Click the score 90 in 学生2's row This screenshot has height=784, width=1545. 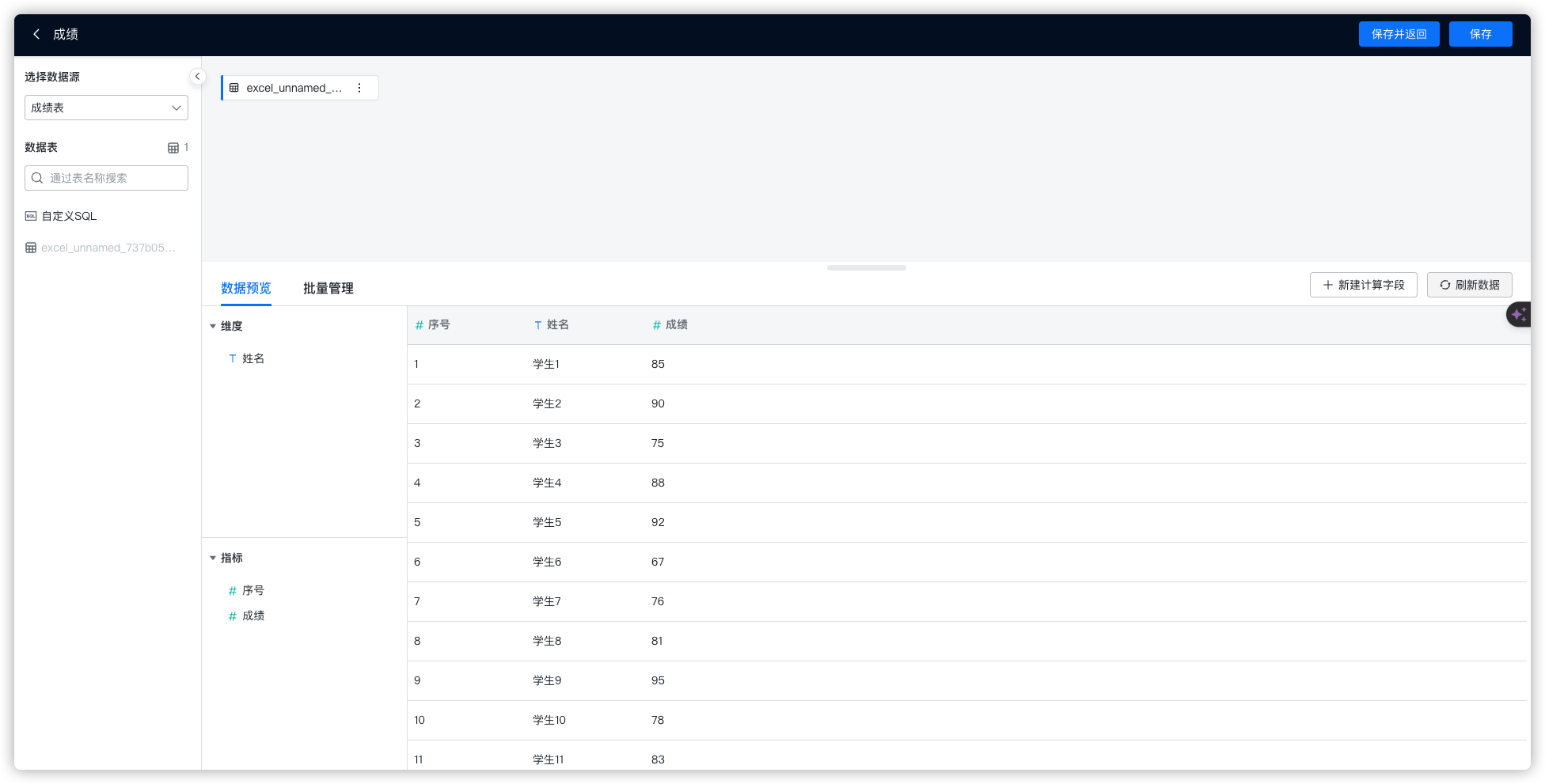pos(658,403)
